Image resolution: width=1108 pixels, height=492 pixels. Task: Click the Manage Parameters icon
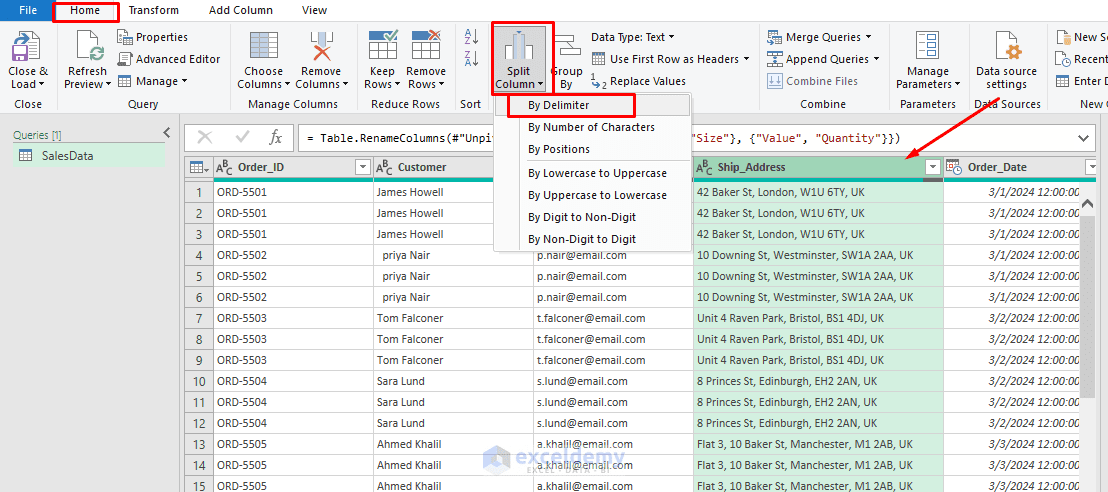927,47
